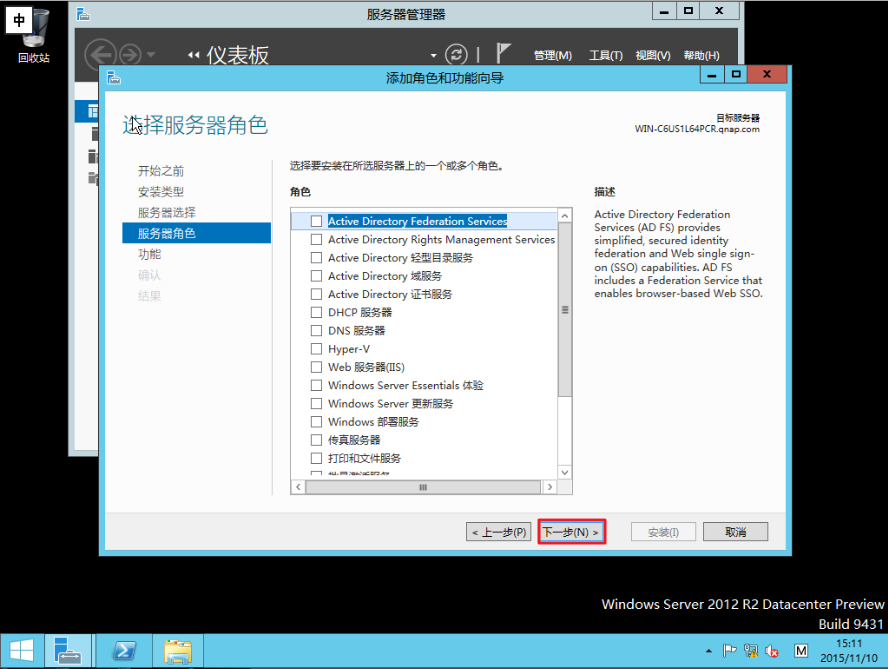Click the Server Manager back arrow
This screenshot has height=669, width=888.
click(100, 55)
